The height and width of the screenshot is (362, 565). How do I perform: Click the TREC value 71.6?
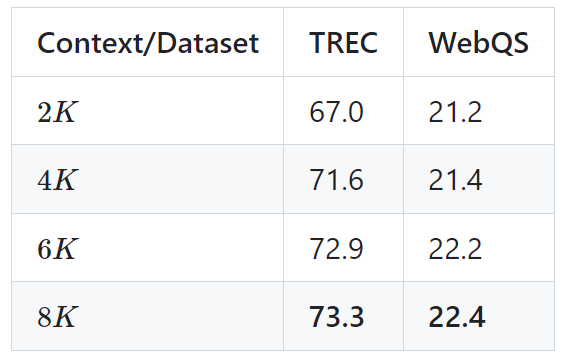[336, 180]
